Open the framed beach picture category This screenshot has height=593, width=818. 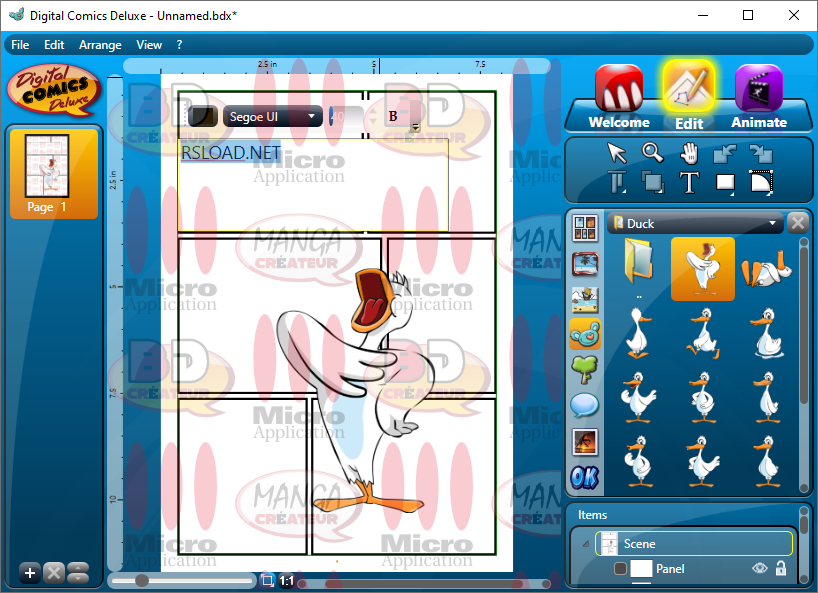585,264
